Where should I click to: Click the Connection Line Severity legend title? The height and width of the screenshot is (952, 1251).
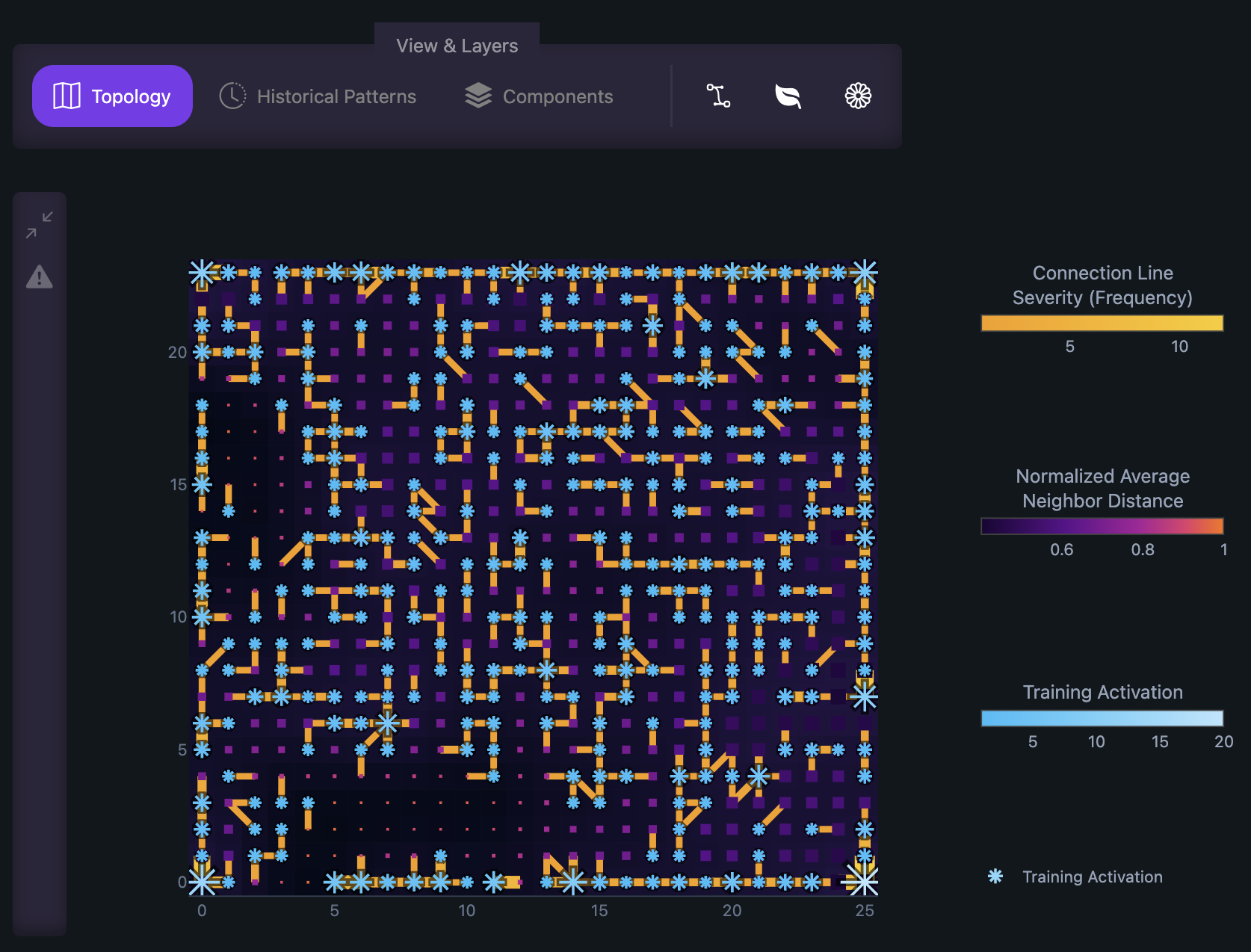(1102, 285)
